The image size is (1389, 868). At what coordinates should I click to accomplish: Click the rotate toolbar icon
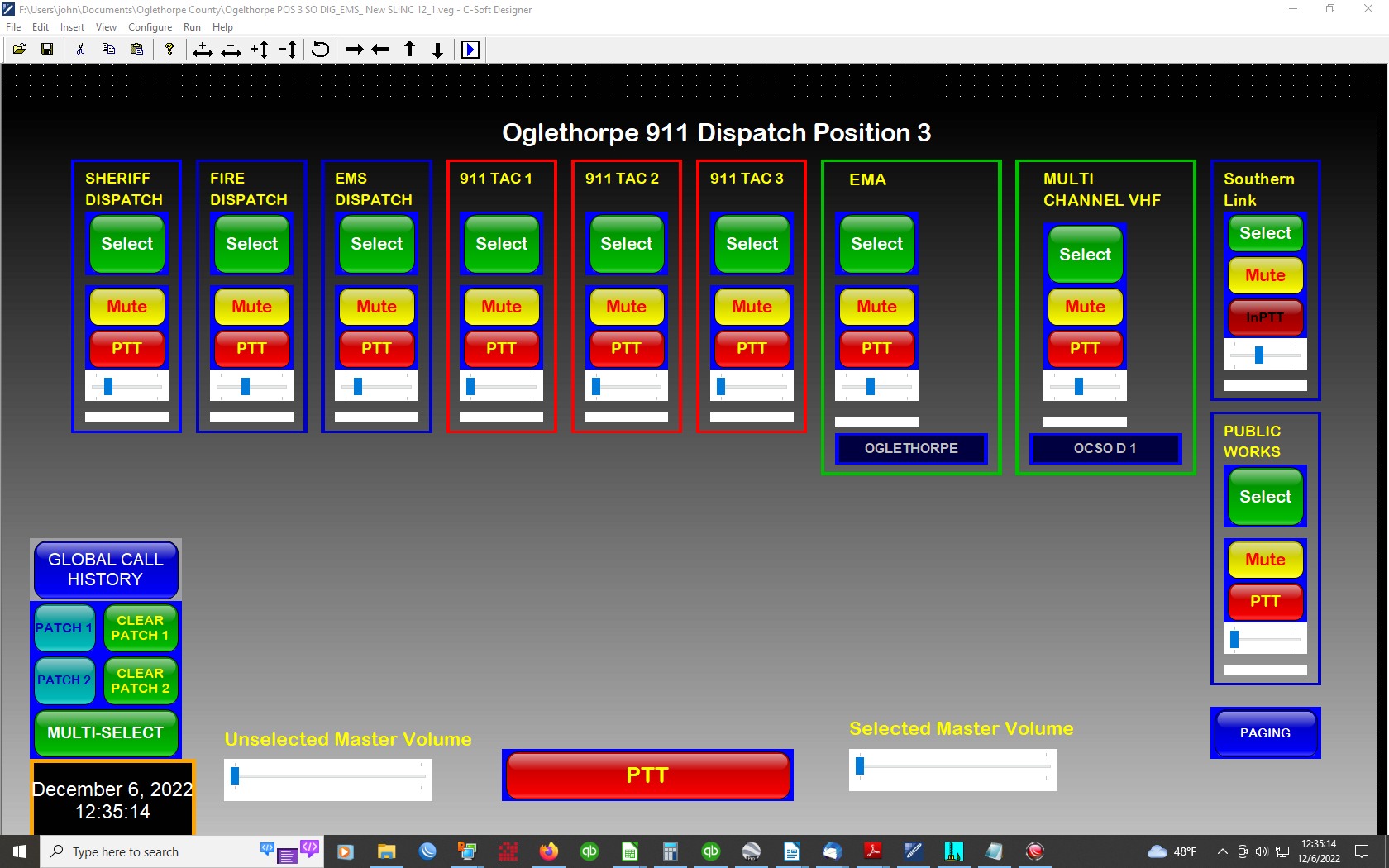[x=321, y=50]
